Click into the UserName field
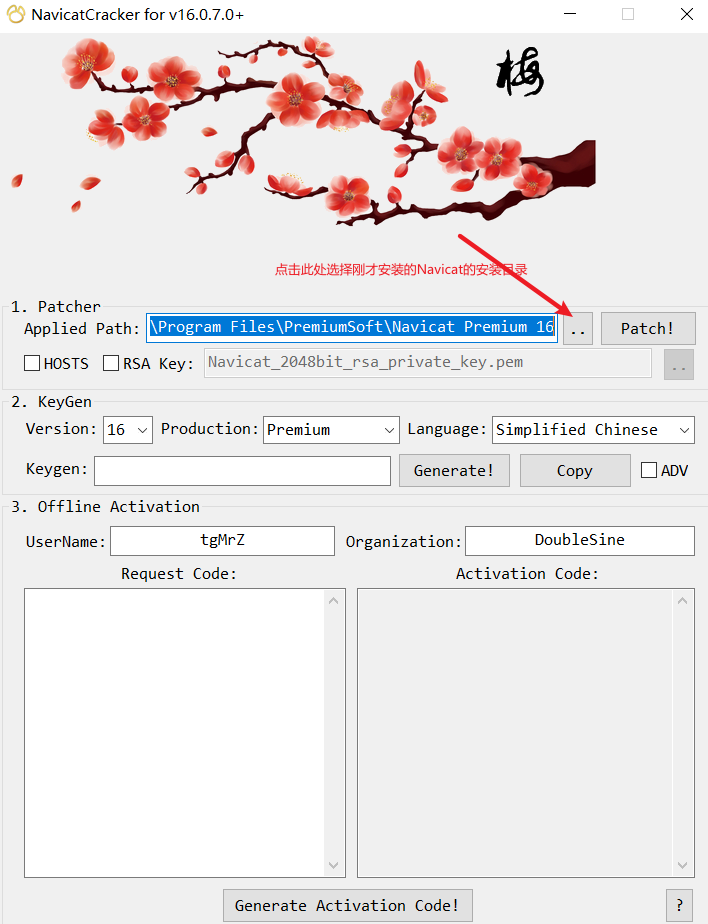This screenshot has height=924, width=708. click(x=222, y=541)
